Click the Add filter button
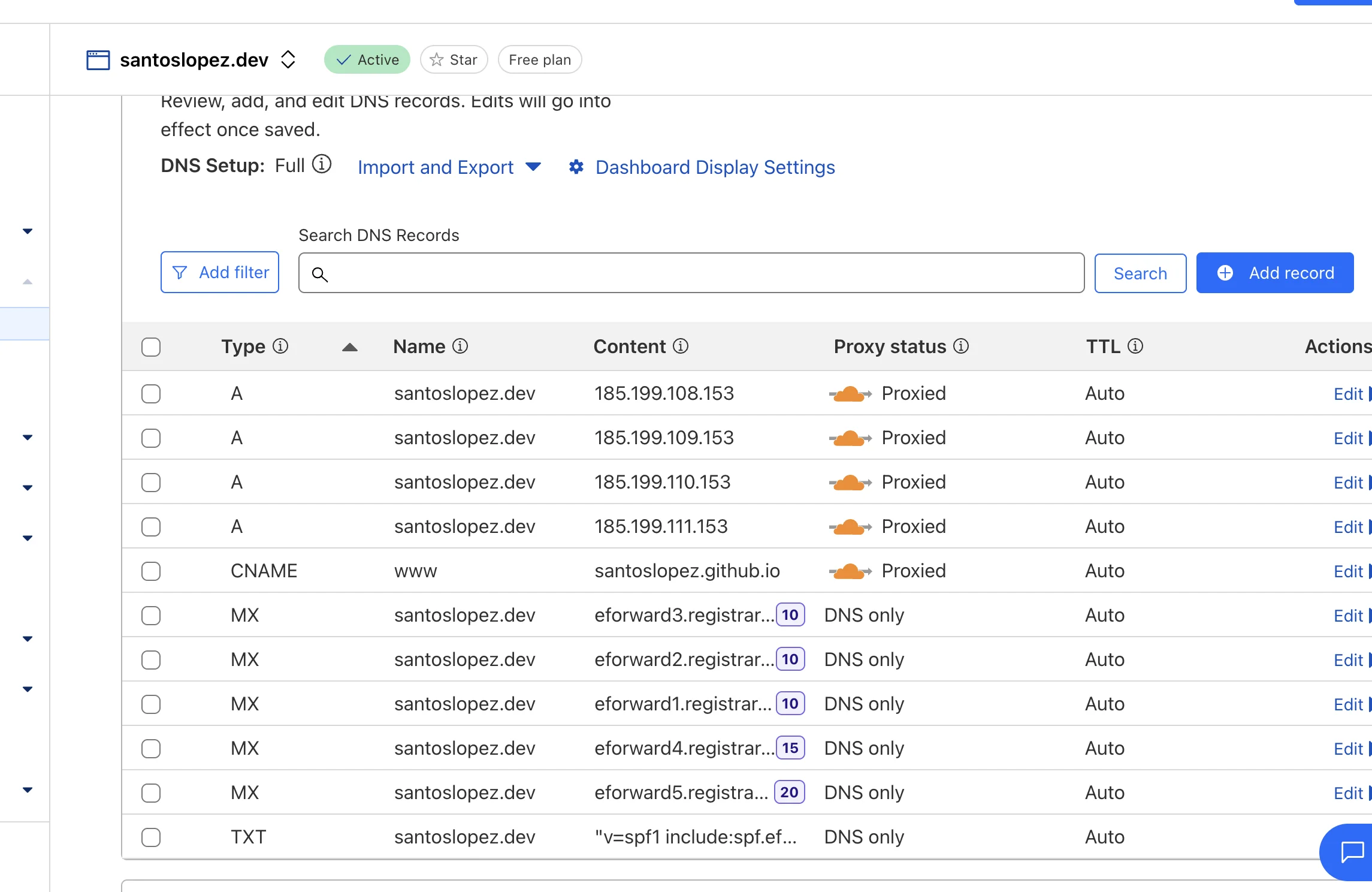 [x=220, y=272]
